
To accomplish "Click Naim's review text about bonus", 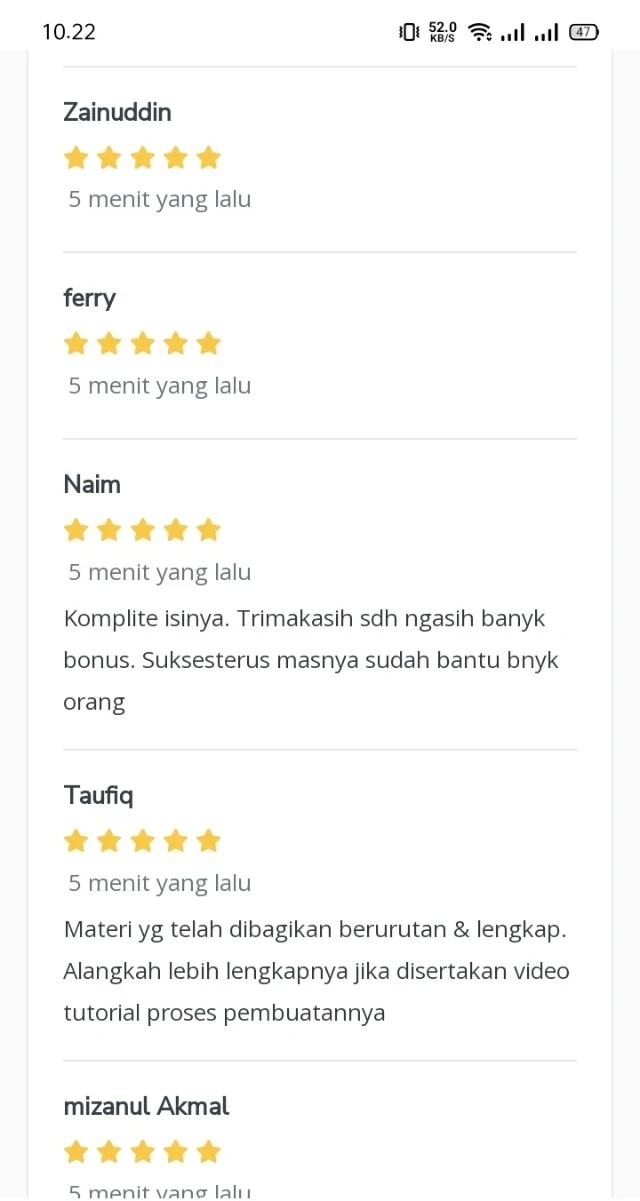I will pos(310,660).
